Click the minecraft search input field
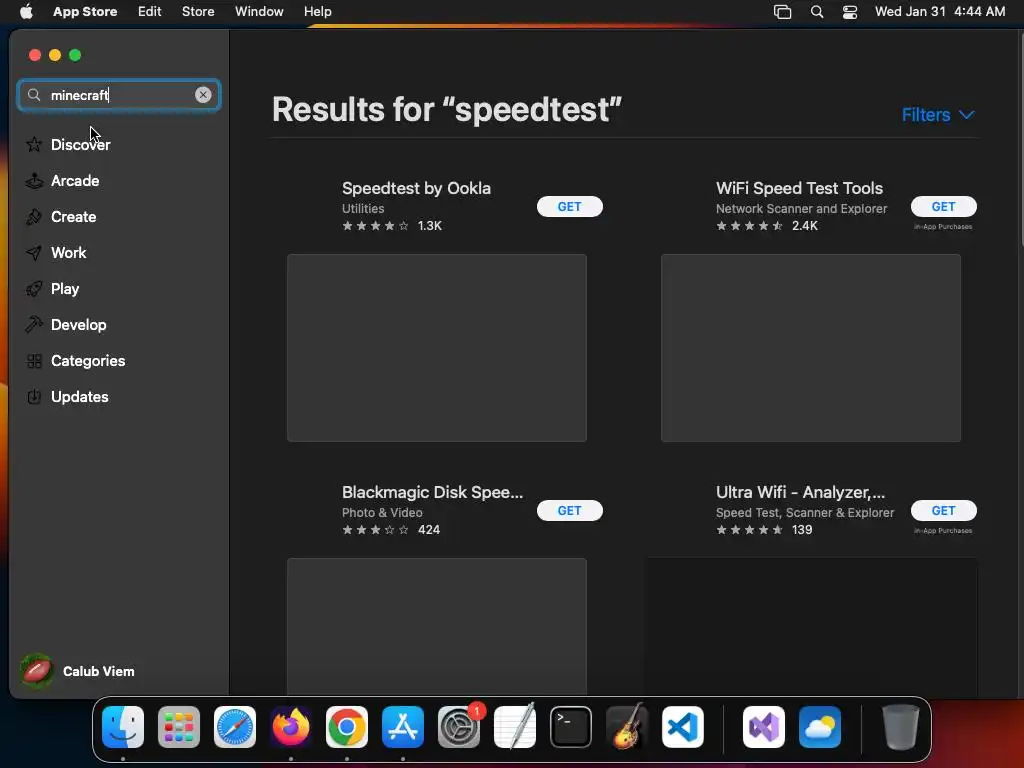The width and height of the screenshot is (1024, 768). pyautogui.click(x=119, y=95)
